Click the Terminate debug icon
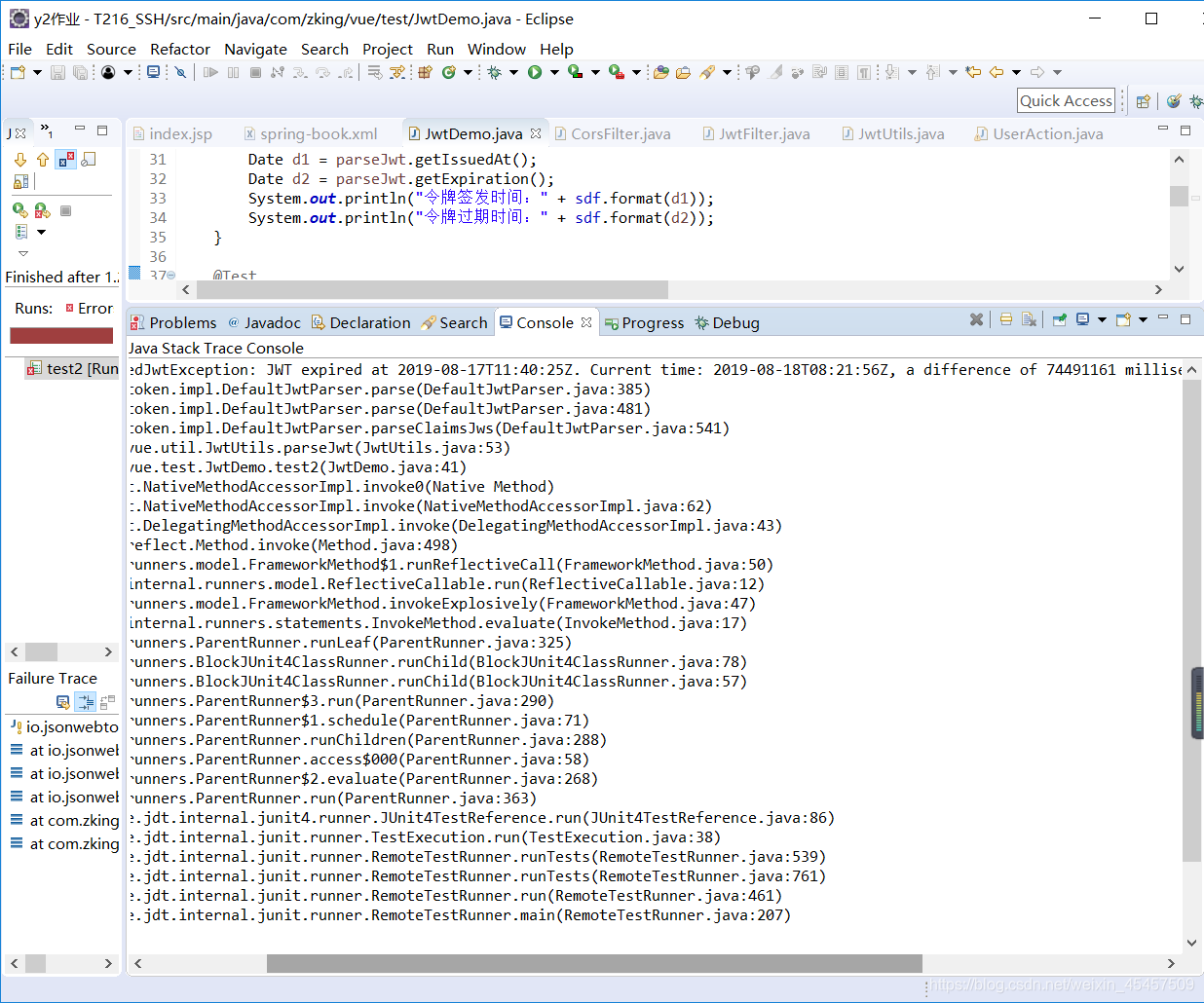Viewport: 1204px width, 1003px height. point(255,72)
